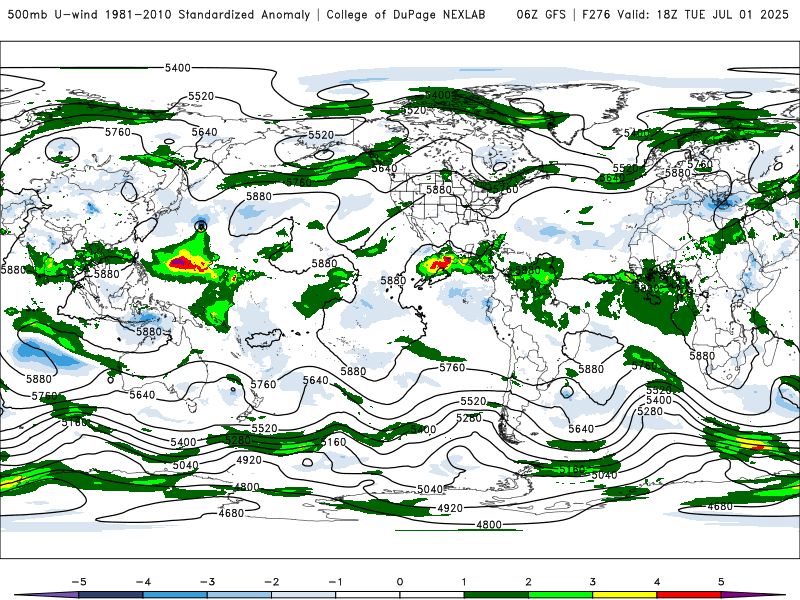Pick the navy -5-to--4 colorbar segment

[x=111, y=595]
